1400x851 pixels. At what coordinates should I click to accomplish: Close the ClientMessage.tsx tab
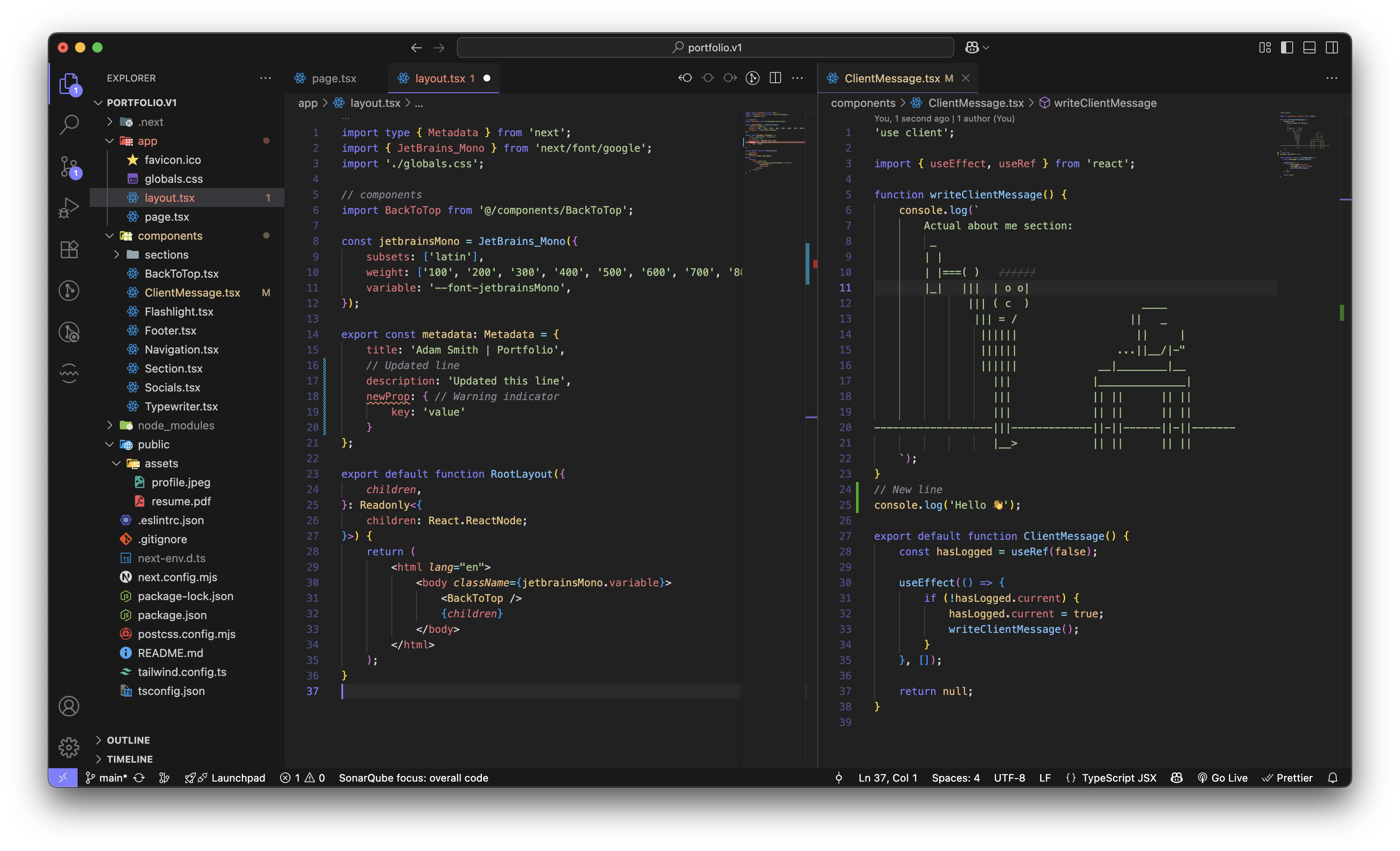click(x=966, y=78)
